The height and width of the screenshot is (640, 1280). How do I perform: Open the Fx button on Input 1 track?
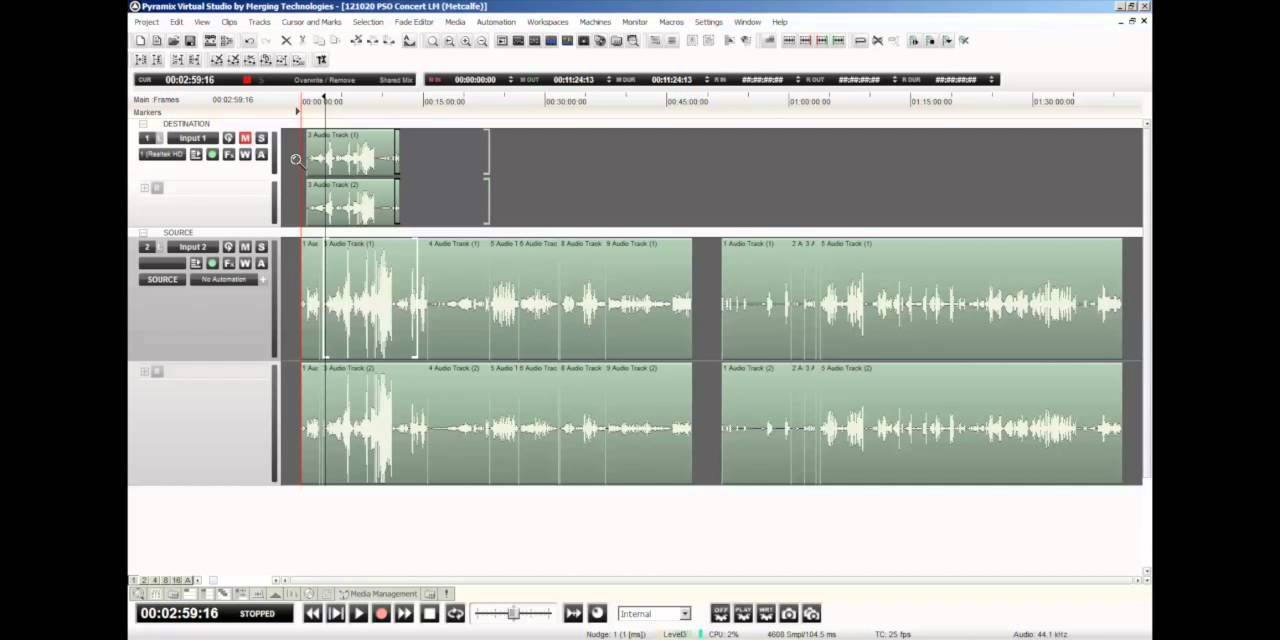click(x=229, y=154)
